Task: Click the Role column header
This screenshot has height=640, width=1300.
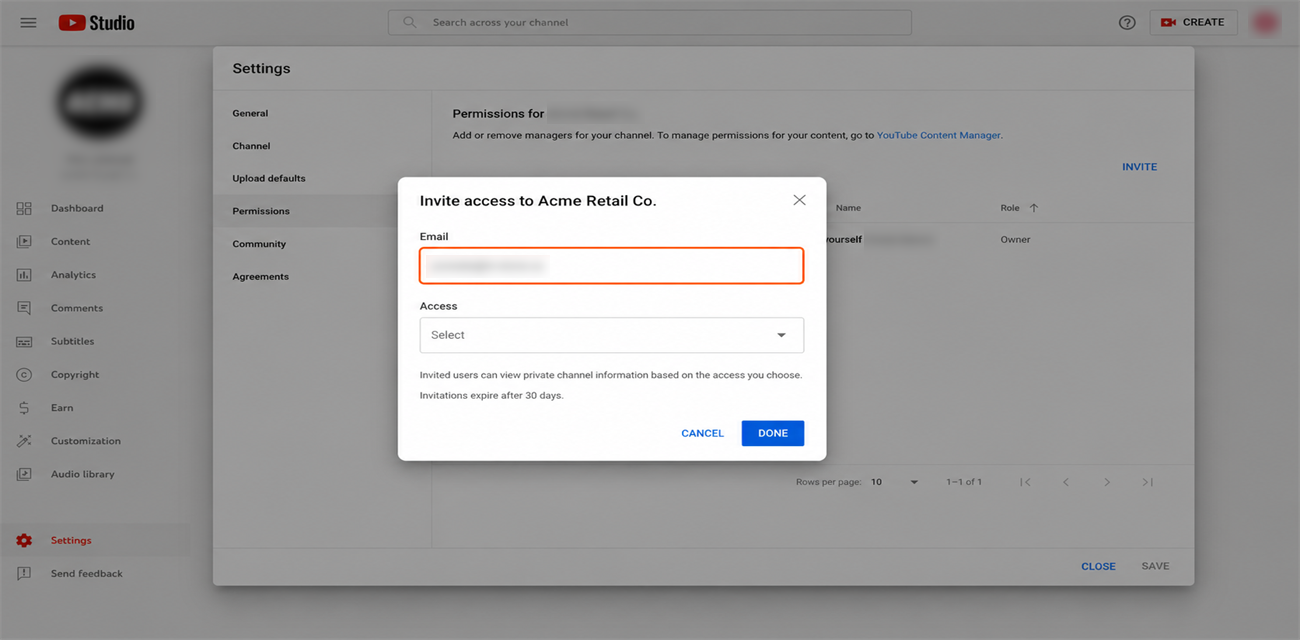Action: pyautogui.click(x=1010, y=208)
